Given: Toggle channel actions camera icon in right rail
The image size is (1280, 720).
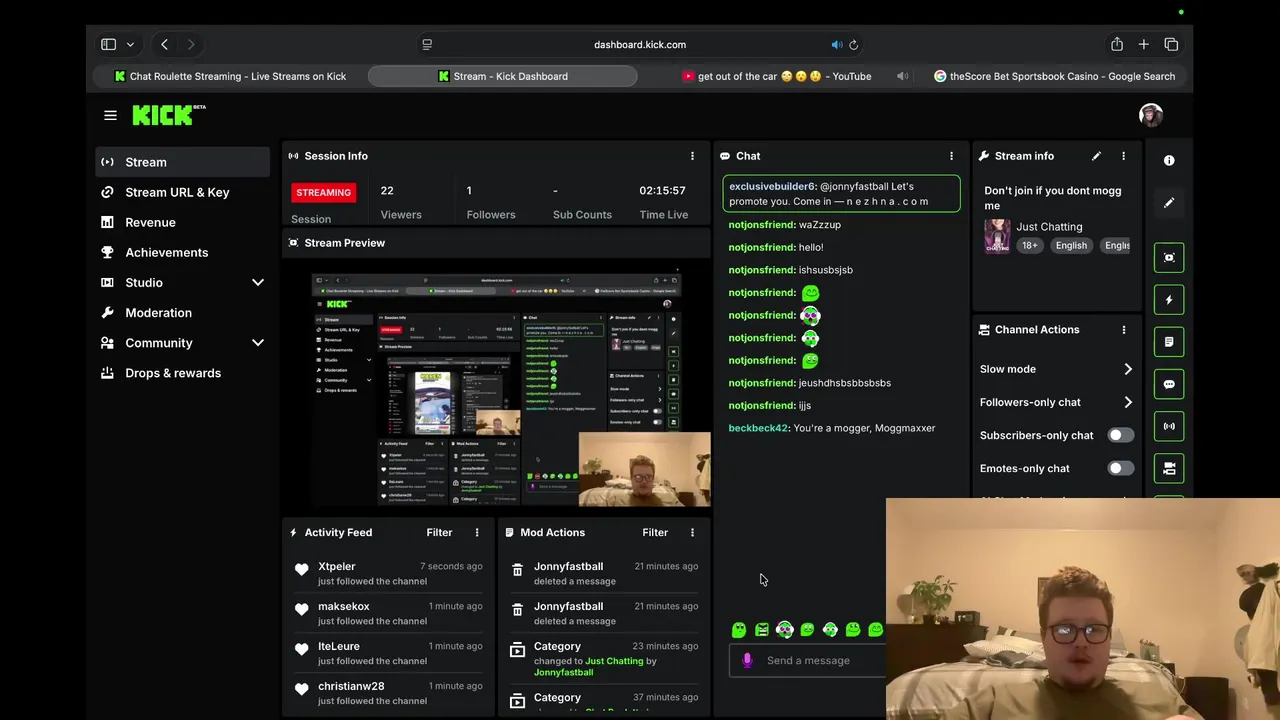Looking at the screenshot, I should point(1169,468).
